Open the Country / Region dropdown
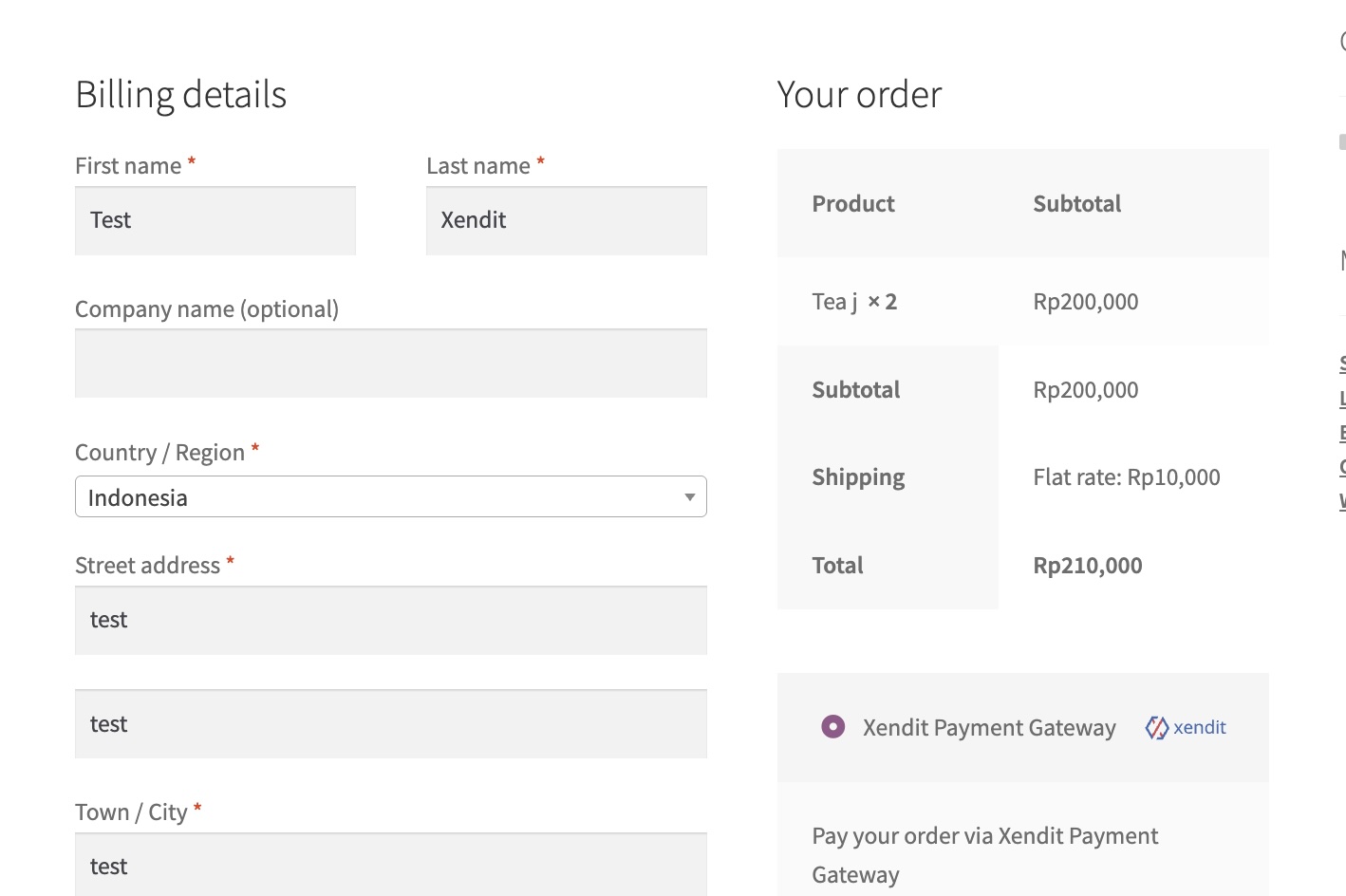This screenshot has height=896, width=1346. 389,496
